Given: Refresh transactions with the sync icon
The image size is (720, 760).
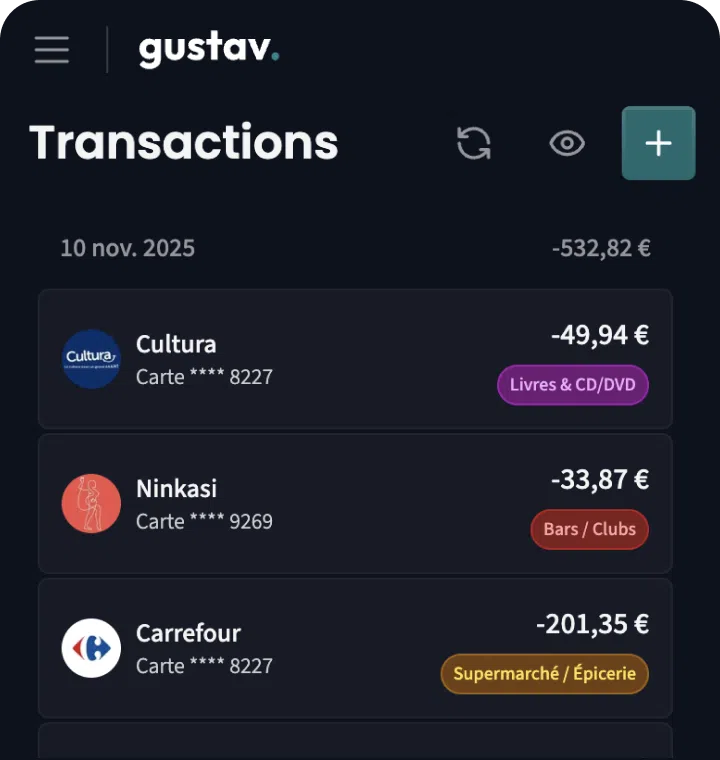Looking at the screenshot, I should click(x=474, y=143).
